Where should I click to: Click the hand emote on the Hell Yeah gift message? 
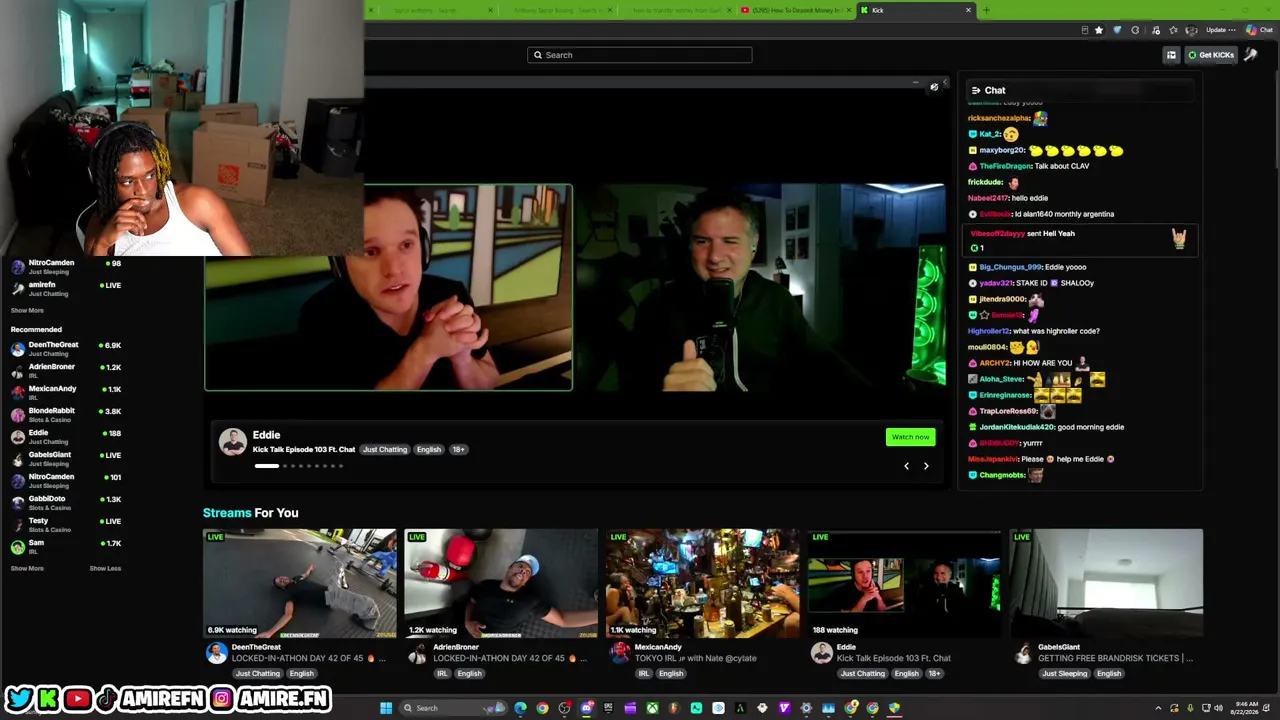pyautogui.click(x=1179, y=238)
